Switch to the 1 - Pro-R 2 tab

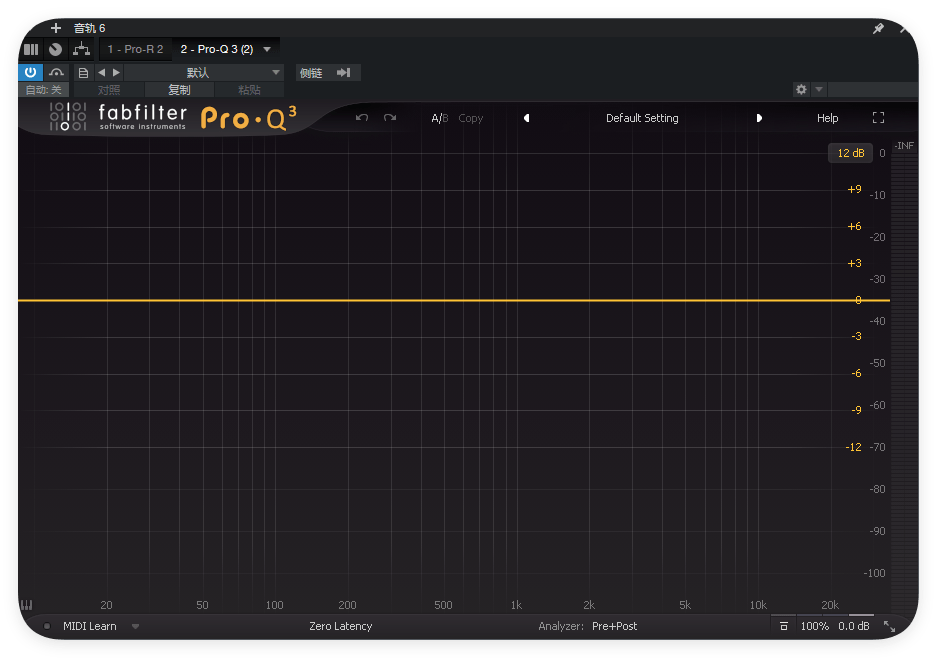(x=135, y=49)
